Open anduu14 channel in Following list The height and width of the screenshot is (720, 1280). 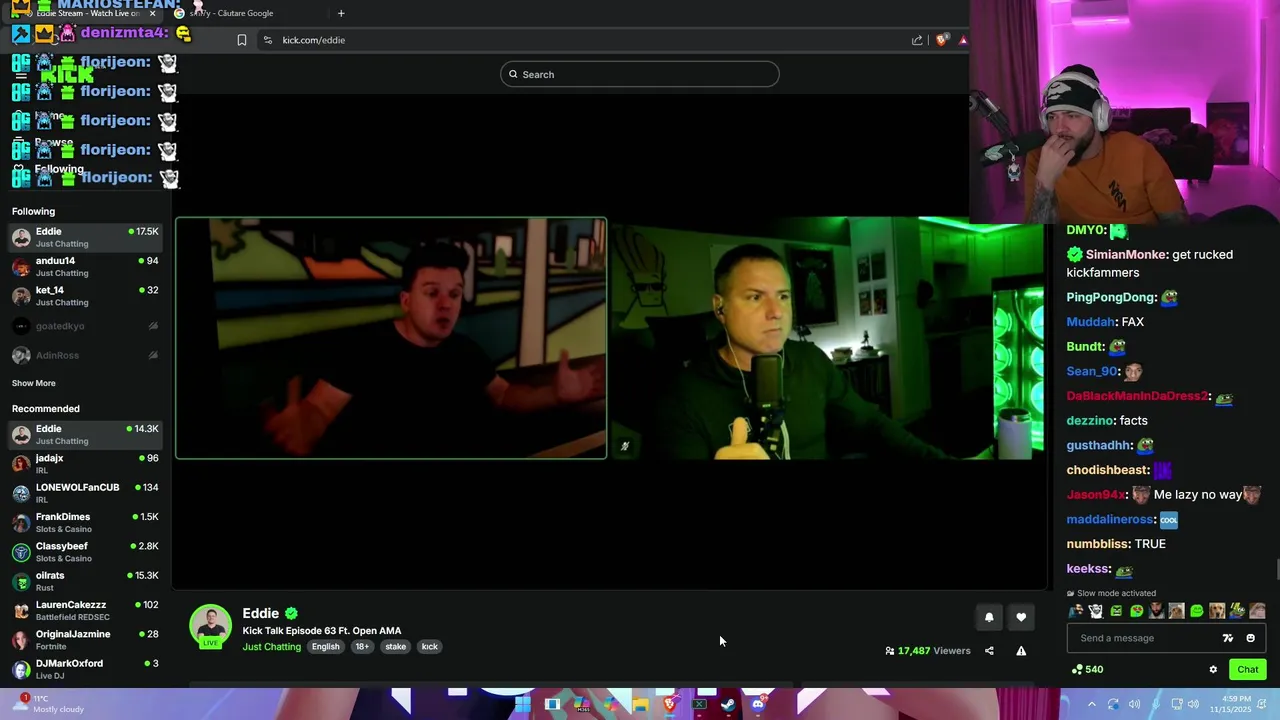(85, 266)
